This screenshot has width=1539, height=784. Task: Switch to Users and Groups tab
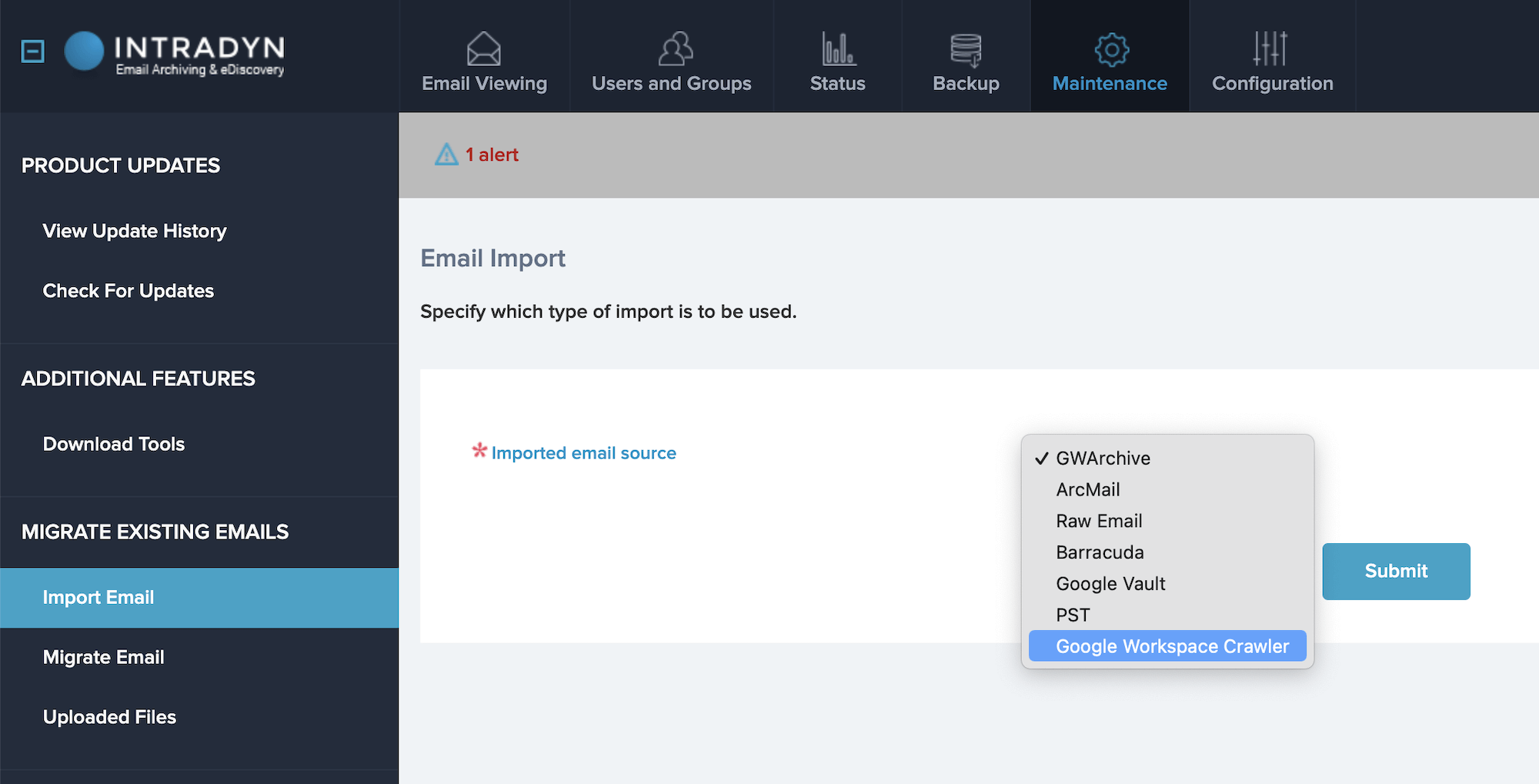click(x=672, y=56)
